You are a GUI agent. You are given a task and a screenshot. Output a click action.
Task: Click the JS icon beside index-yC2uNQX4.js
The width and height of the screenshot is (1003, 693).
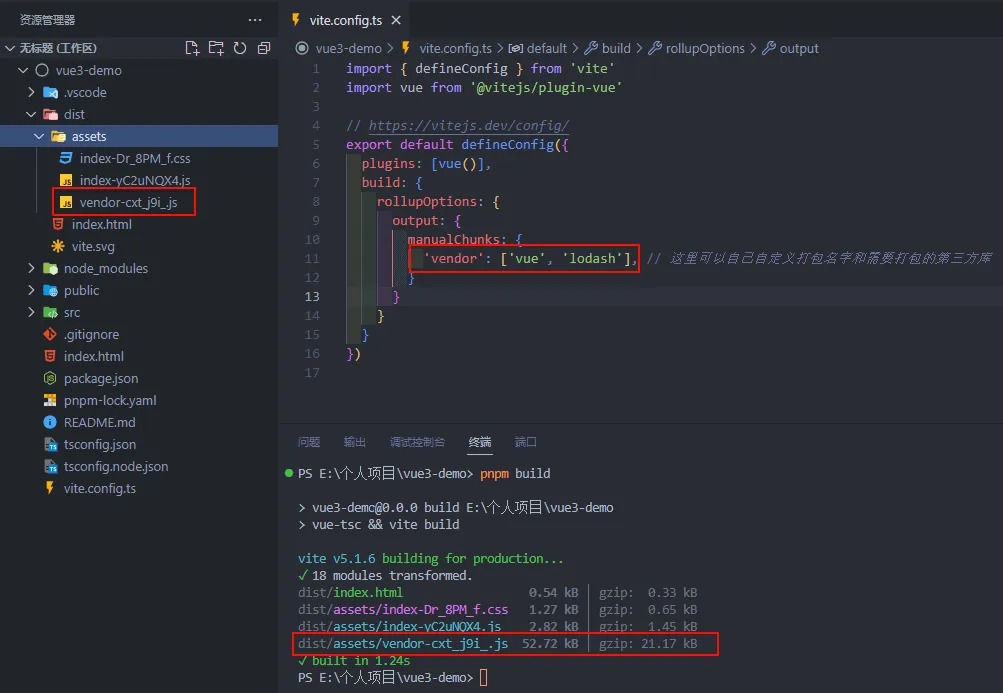(66, 180)
